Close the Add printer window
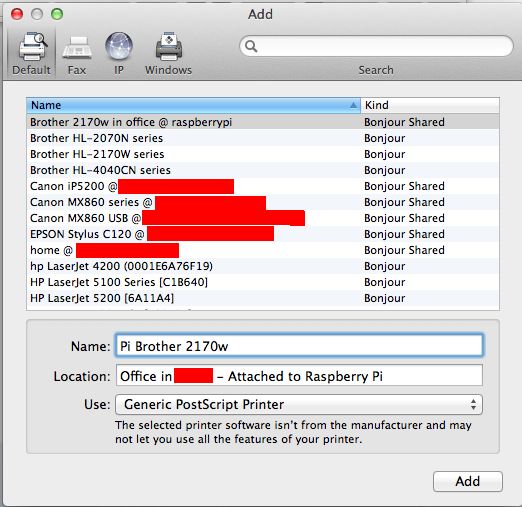522x507 pixels. pyautogui.click(x=17, y=14)
